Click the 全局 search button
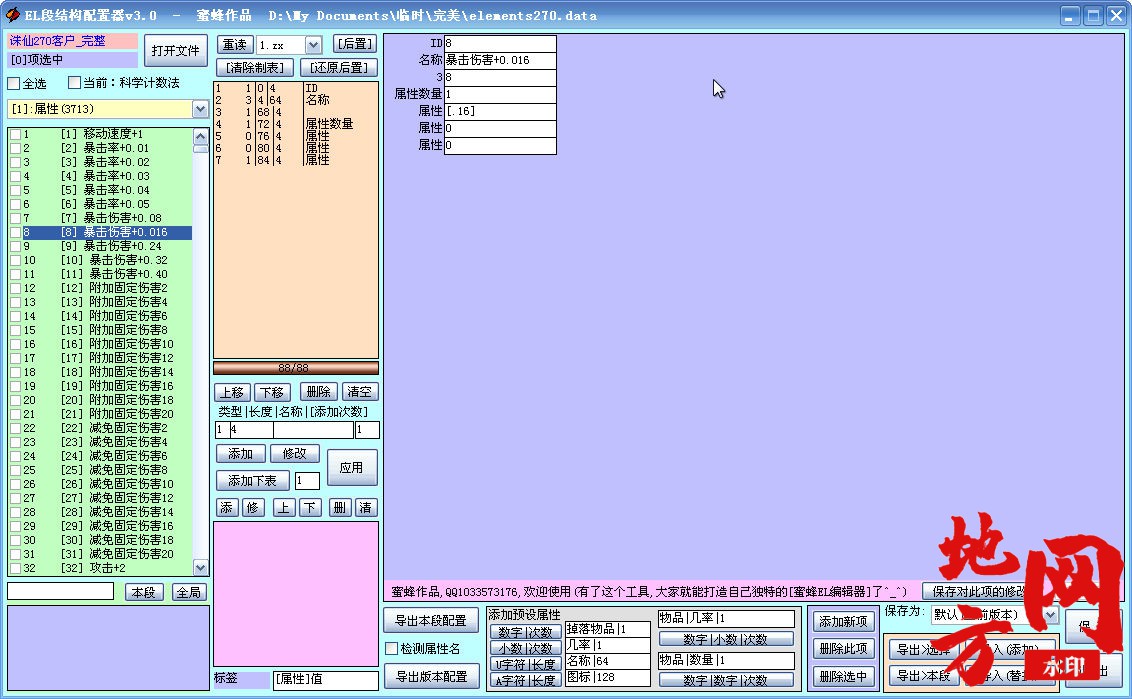 (188, 592)
